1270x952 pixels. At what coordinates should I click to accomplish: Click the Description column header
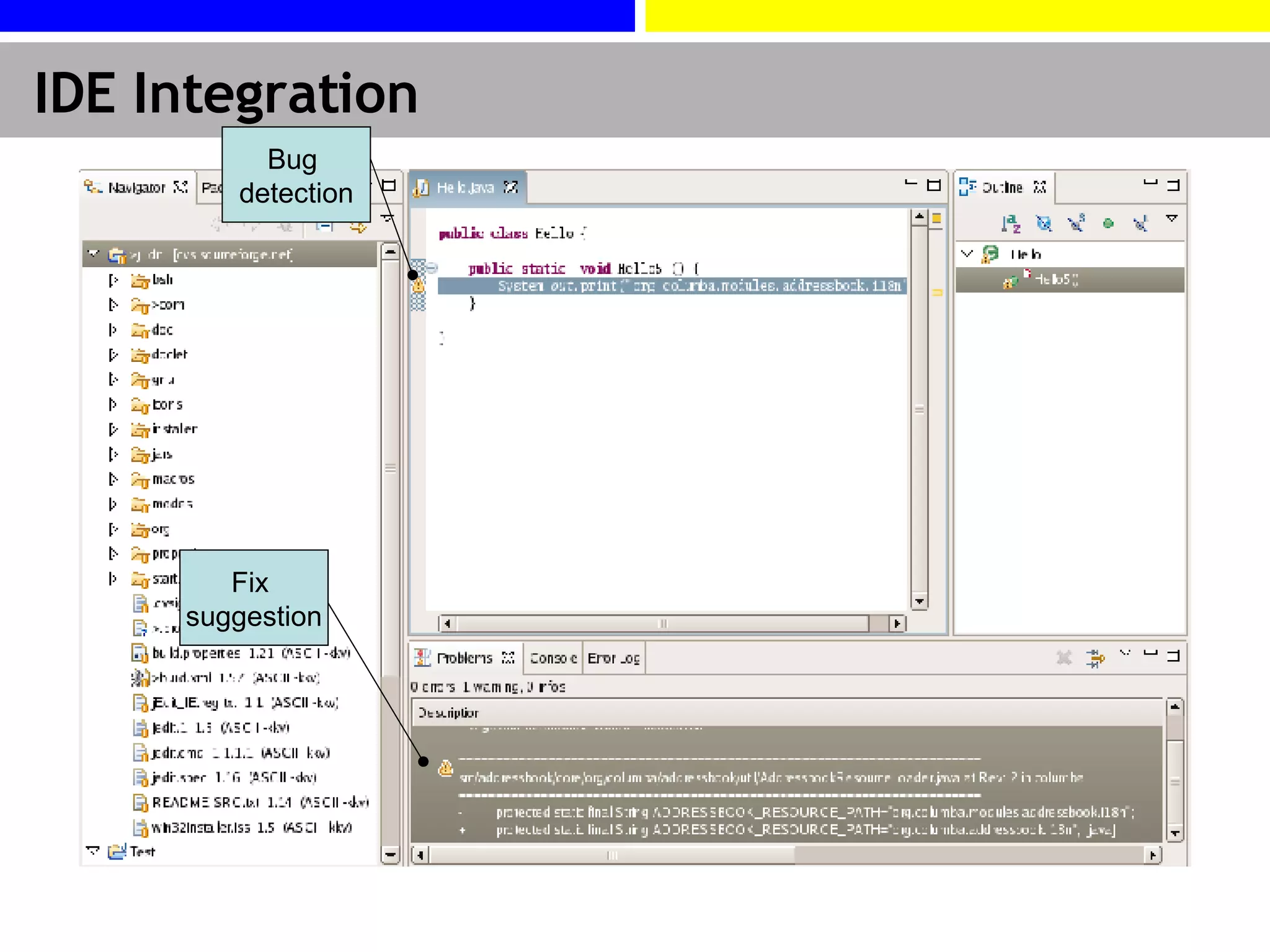786,713
